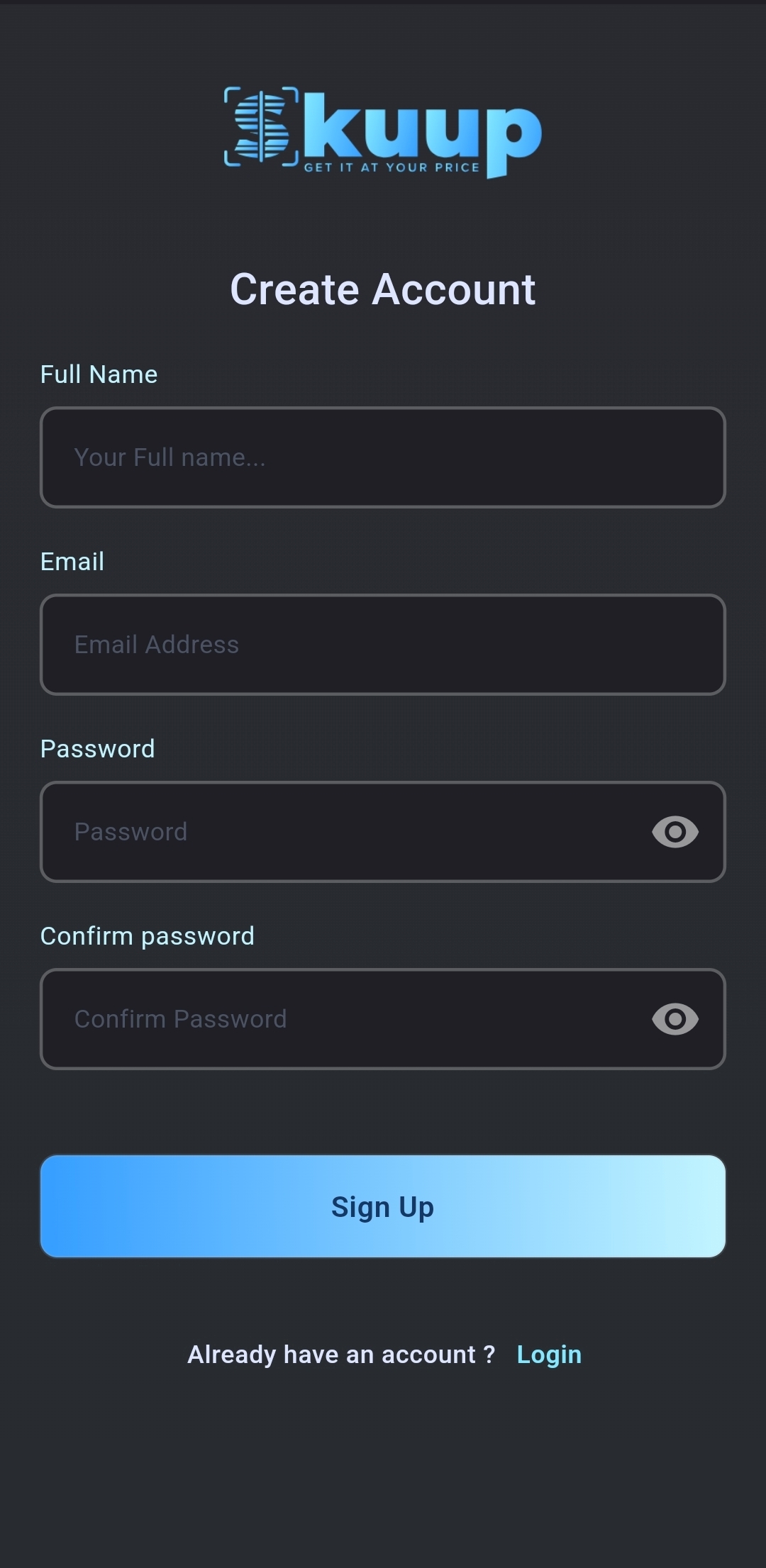Screen dimensions: 766x1568
Task: Show password using the Password eye icon
Action: click(x=675, y=832)
